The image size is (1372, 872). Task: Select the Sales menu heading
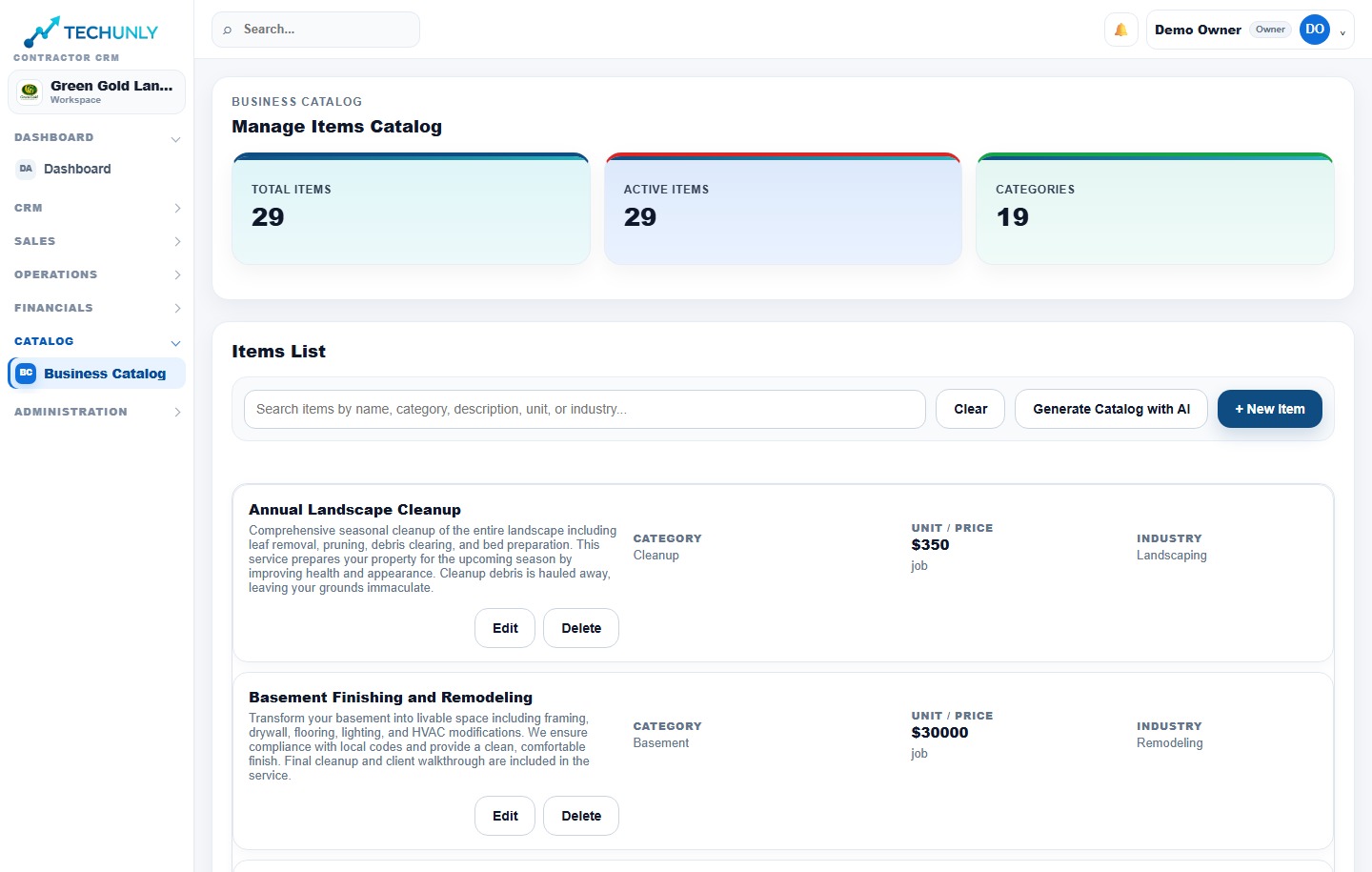pyautogui.click(x=34, y=241)
